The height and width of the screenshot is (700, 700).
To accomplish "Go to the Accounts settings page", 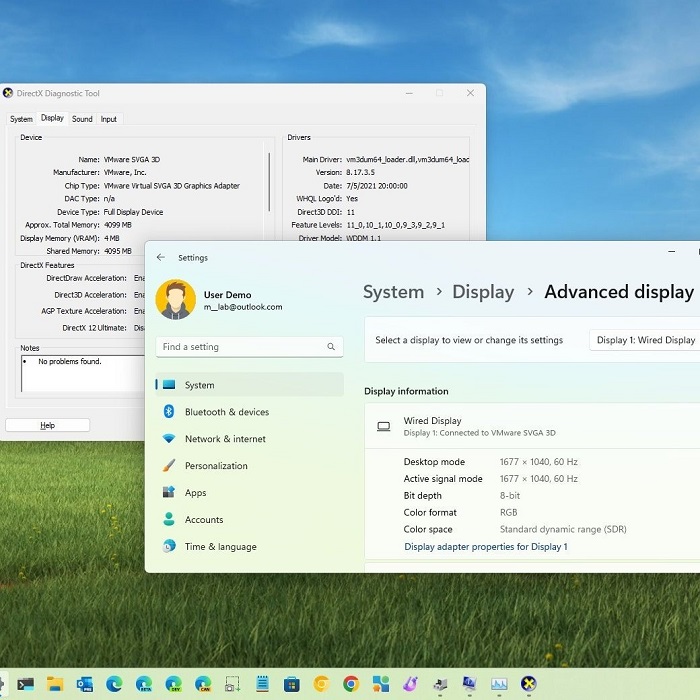I will tap(203, 520).
